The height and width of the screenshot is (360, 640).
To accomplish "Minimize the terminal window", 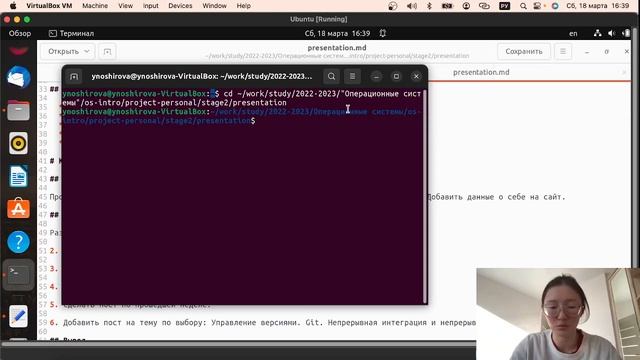I will click(376, 76).
